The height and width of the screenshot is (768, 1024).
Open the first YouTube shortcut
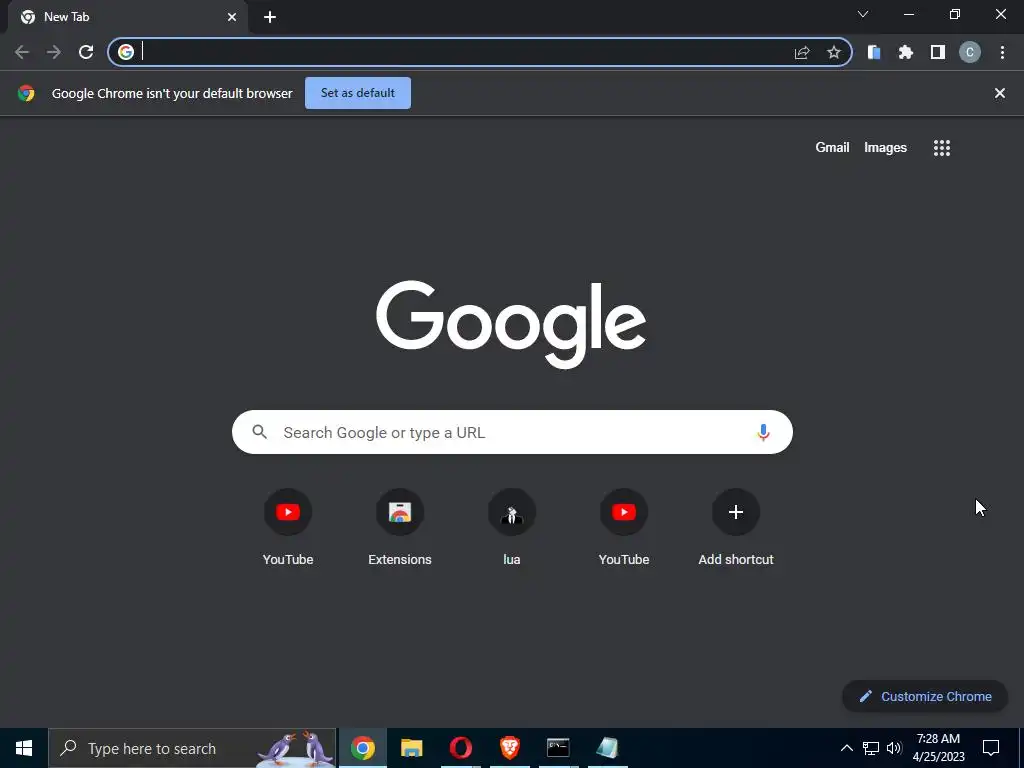coord(288,528)
